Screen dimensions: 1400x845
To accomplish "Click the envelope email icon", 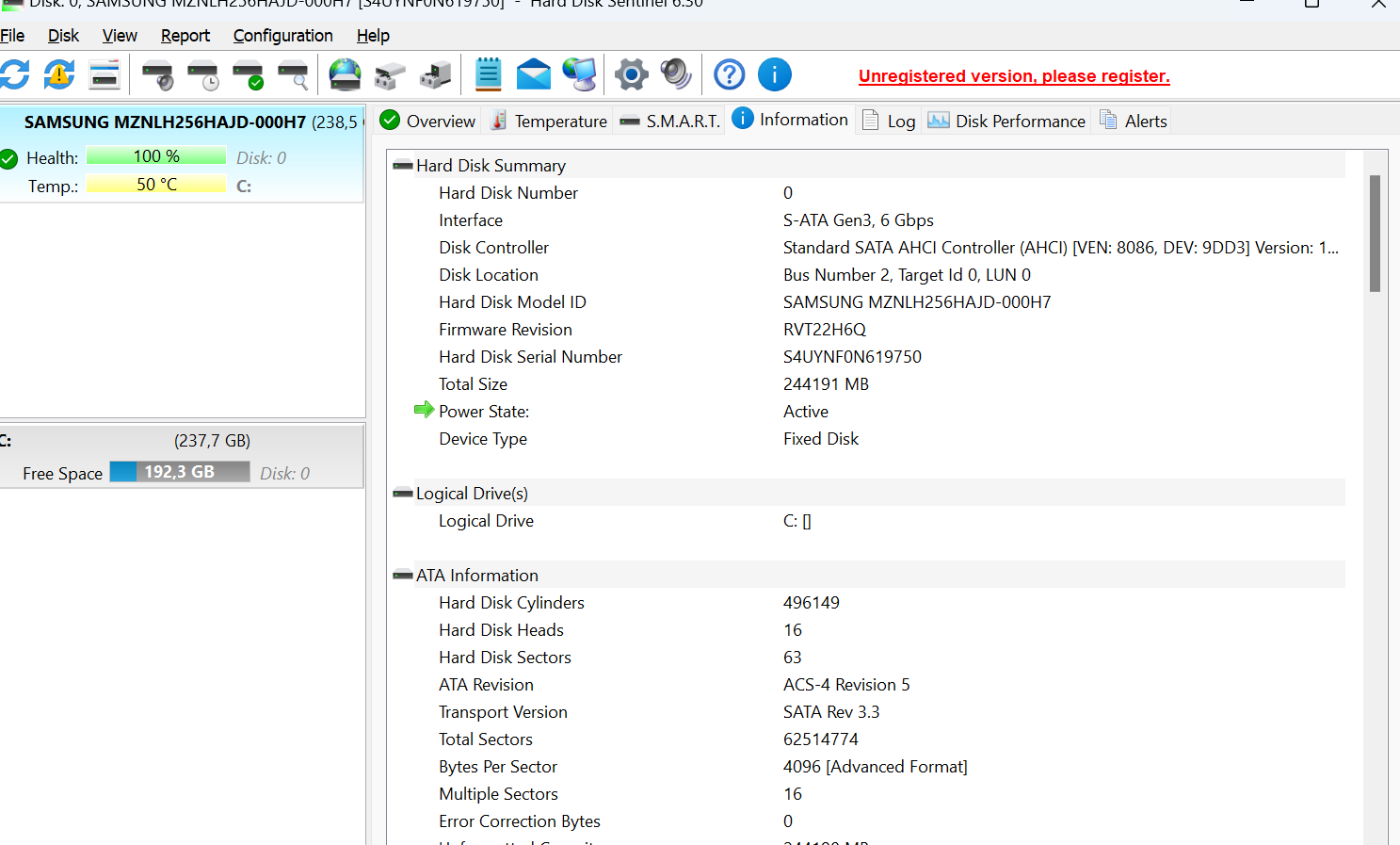I will (x=533, y=74).
